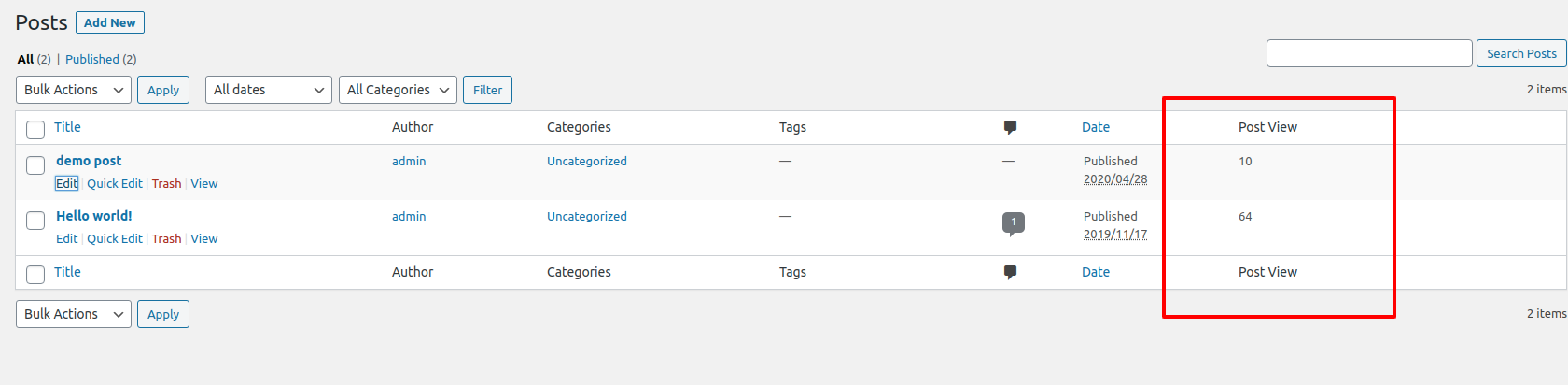Click the Search Posts button
Viewport: 1568px width, 385px height.
click(x=1521, y=53)
